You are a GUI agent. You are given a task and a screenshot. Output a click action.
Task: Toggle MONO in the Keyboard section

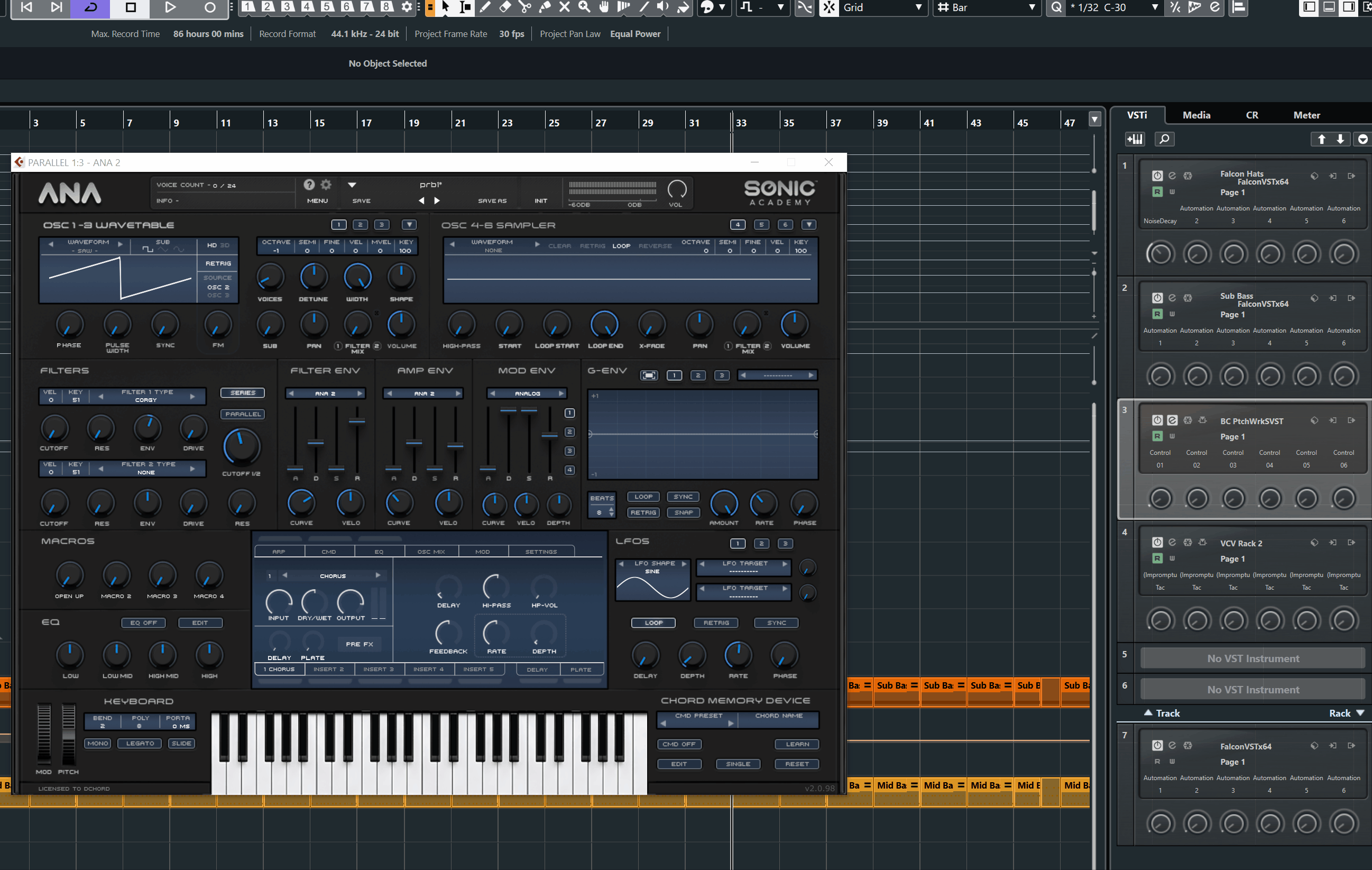97,743
